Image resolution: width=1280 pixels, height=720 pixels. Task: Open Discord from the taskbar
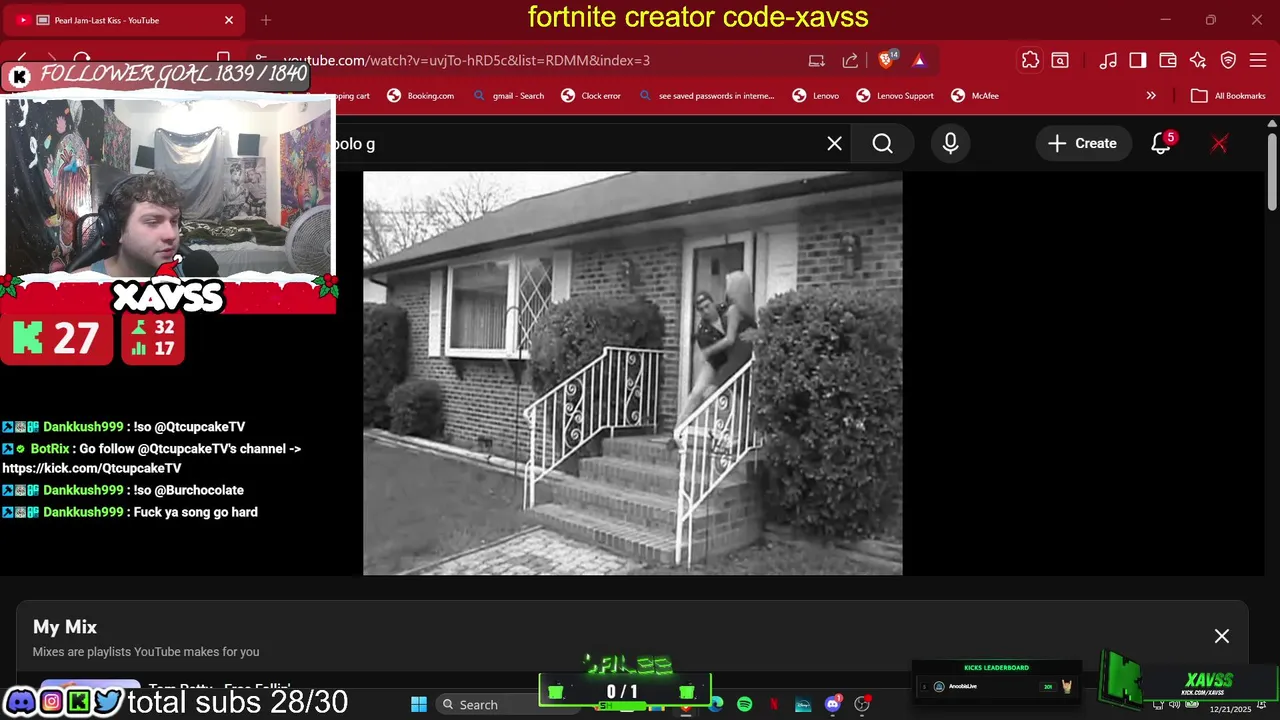point(833,704)
